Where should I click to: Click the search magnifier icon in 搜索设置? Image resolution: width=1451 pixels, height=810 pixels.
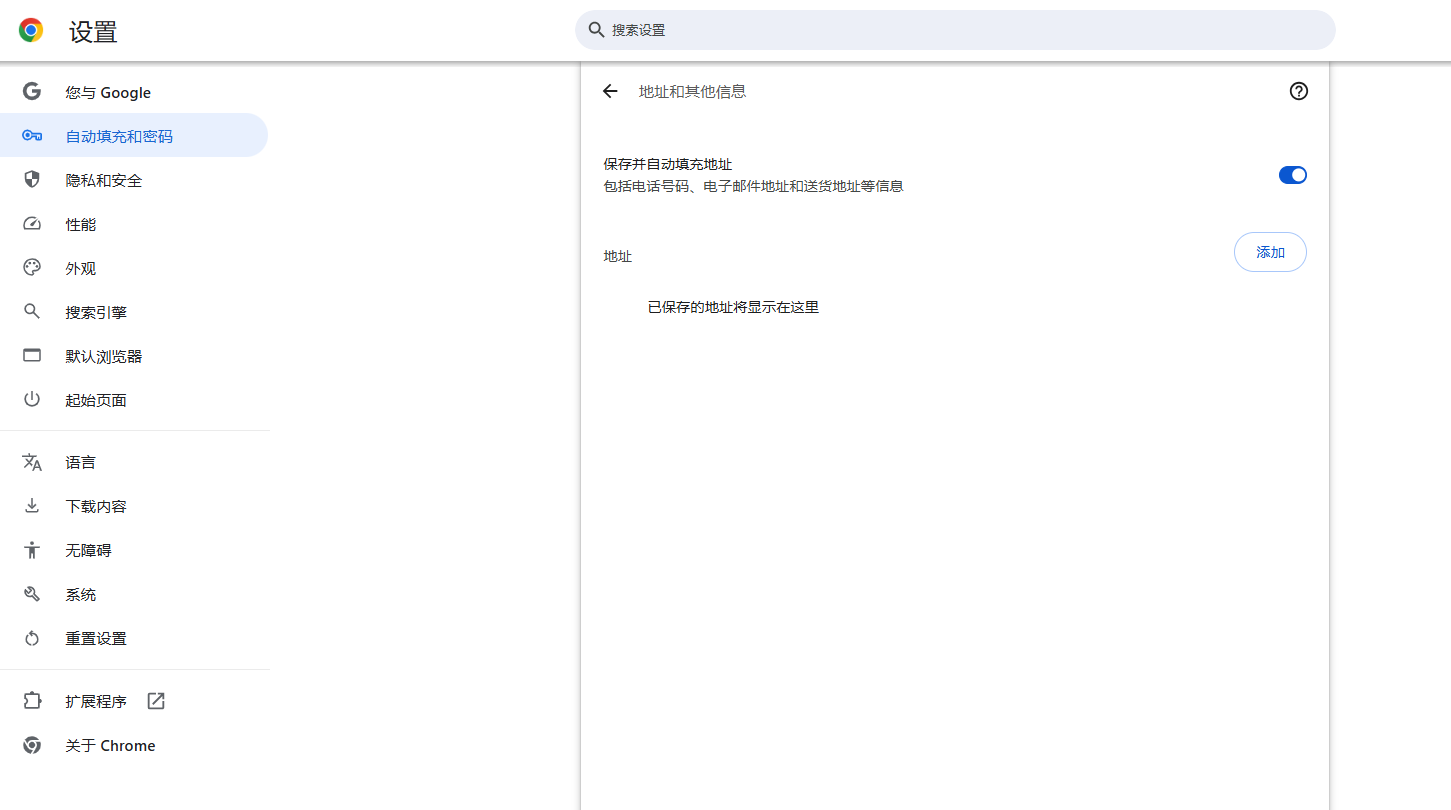tap(596, 30)
